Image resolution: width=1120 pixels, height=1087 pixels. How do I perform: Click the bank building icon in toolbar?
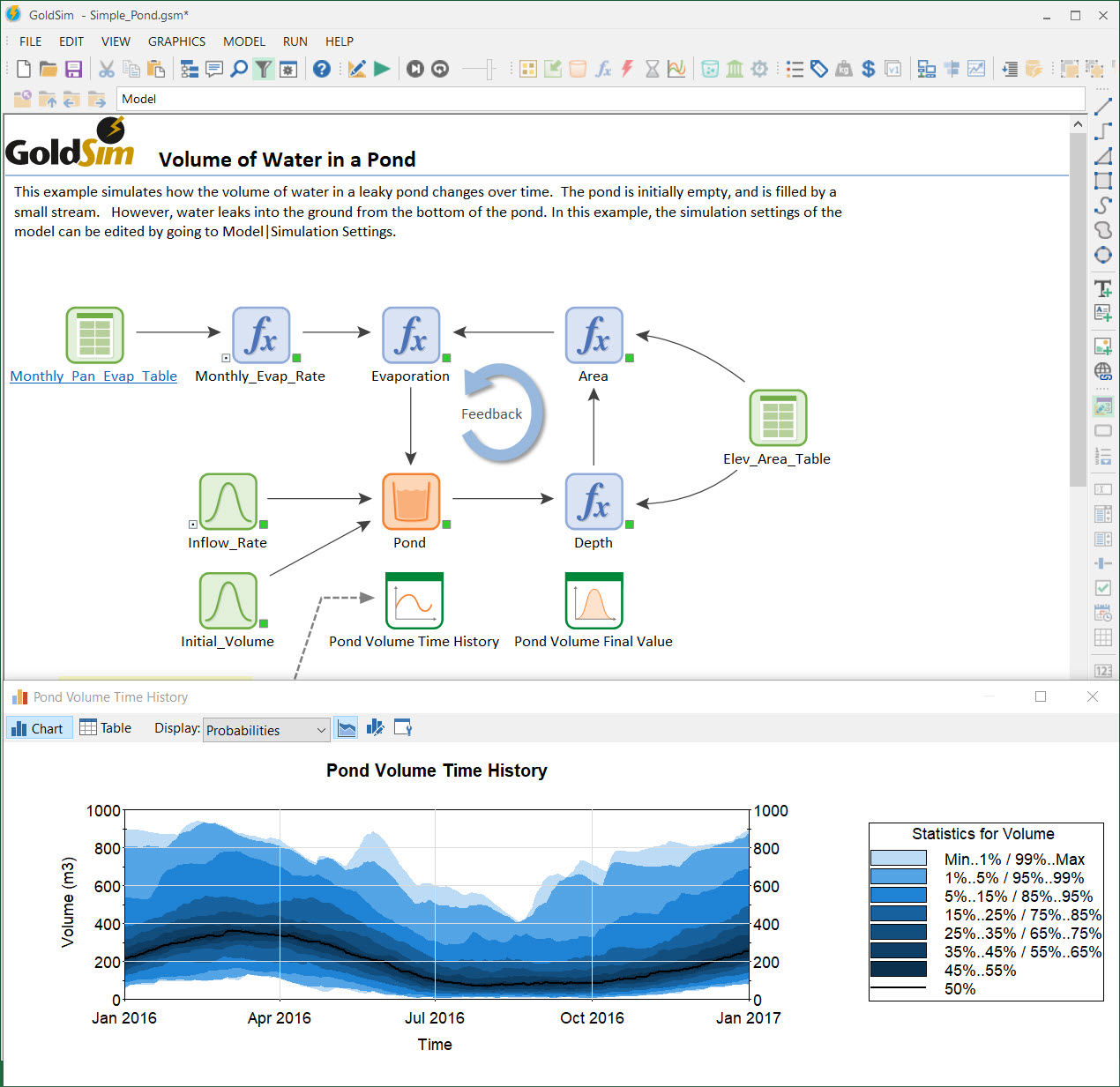(735, 69)
